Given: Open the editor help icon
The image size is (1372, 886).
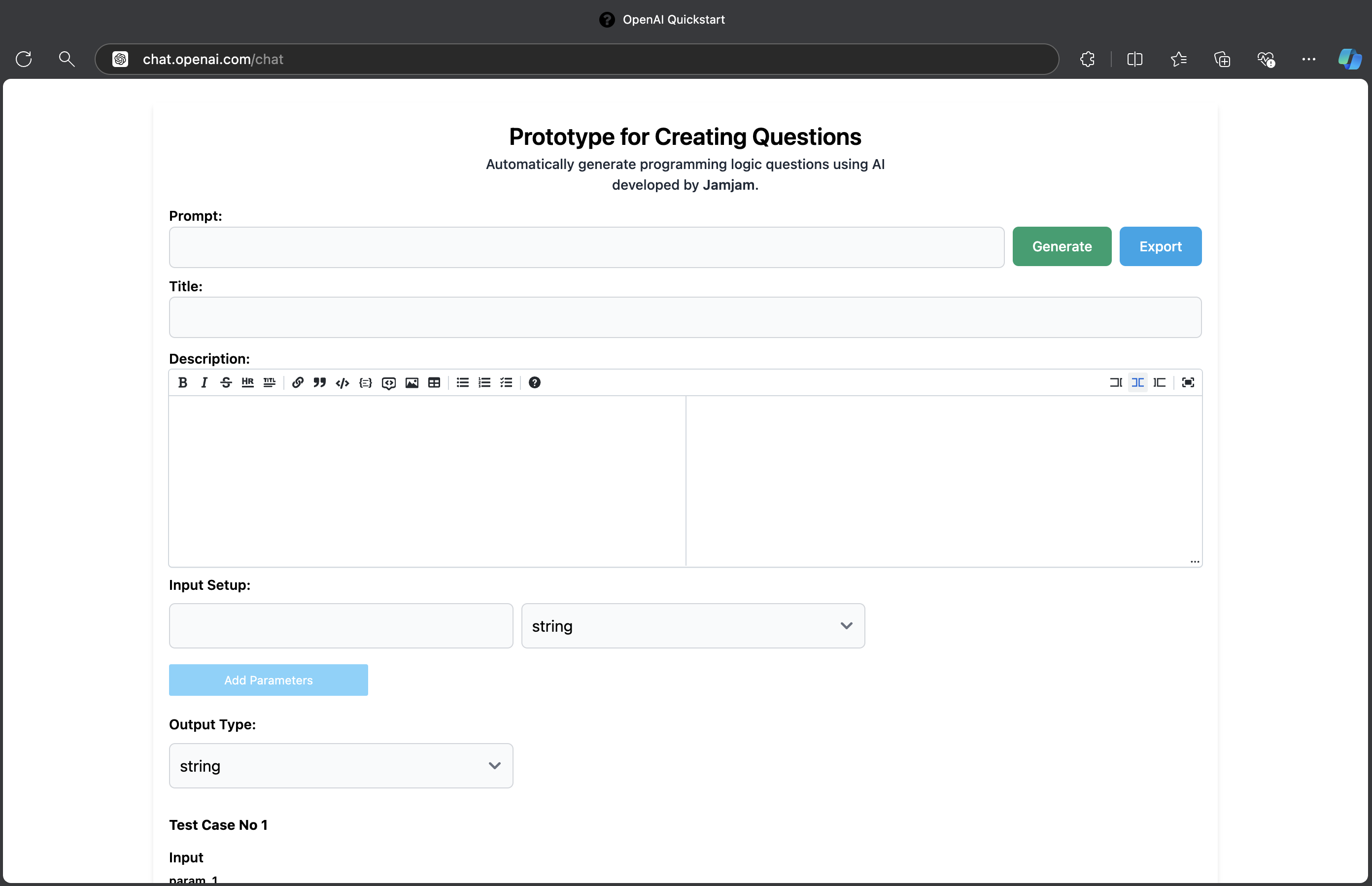Looking at the screenshot, I should point(534,382).
